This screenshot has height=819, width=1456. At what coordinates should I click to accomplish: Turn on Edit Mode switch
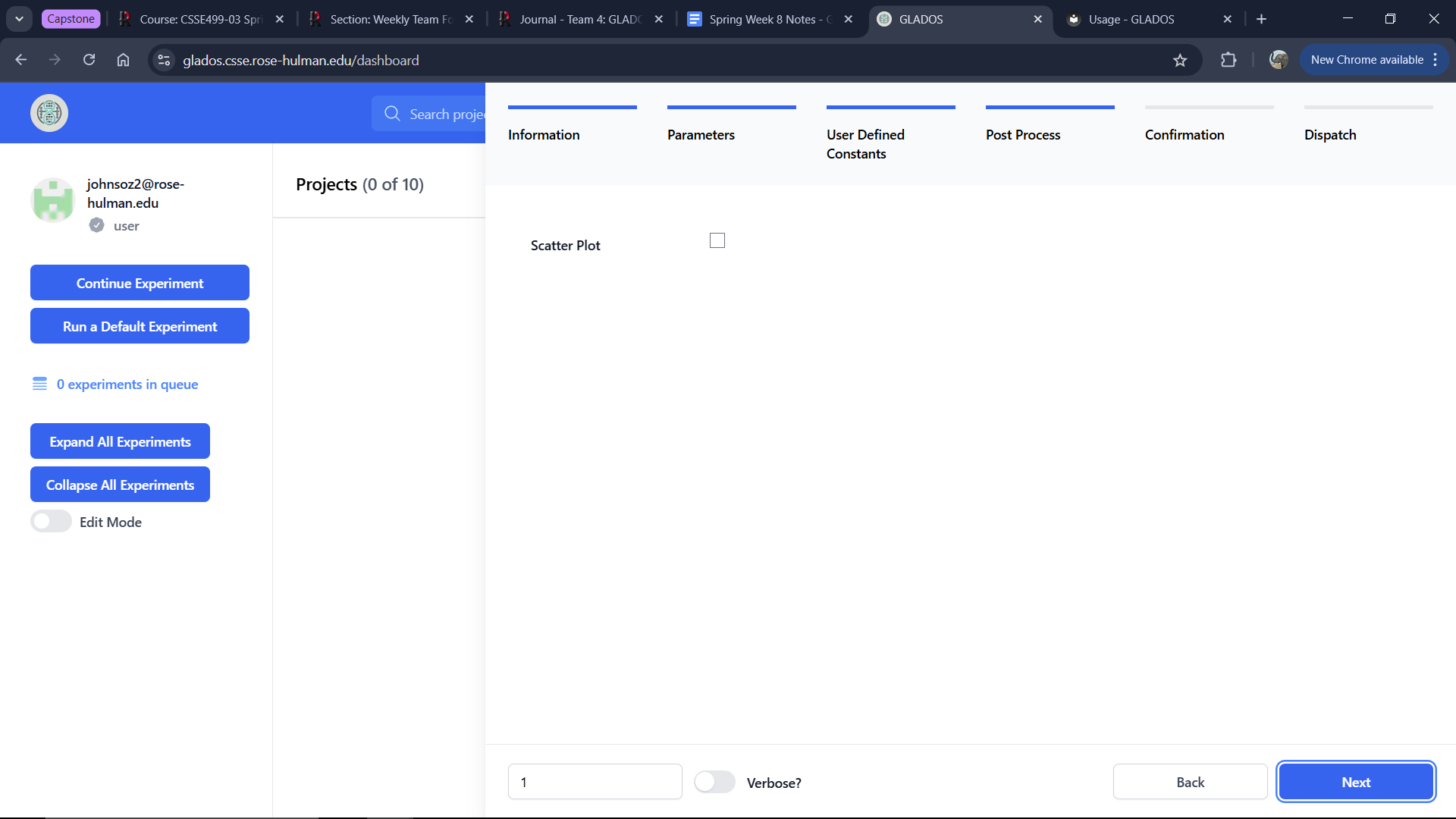(51, 522)
